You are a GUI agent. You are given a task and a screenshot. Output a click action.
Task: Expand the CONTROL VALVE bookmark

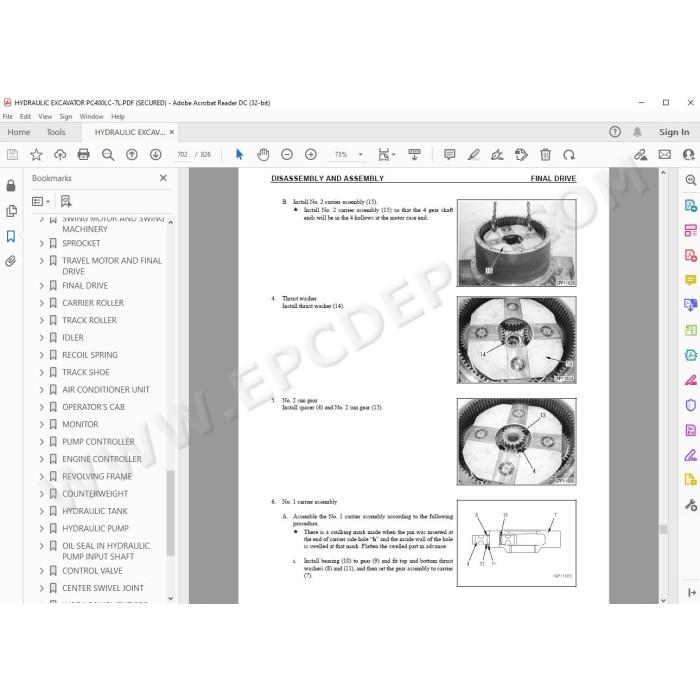(x=42, y=571)
